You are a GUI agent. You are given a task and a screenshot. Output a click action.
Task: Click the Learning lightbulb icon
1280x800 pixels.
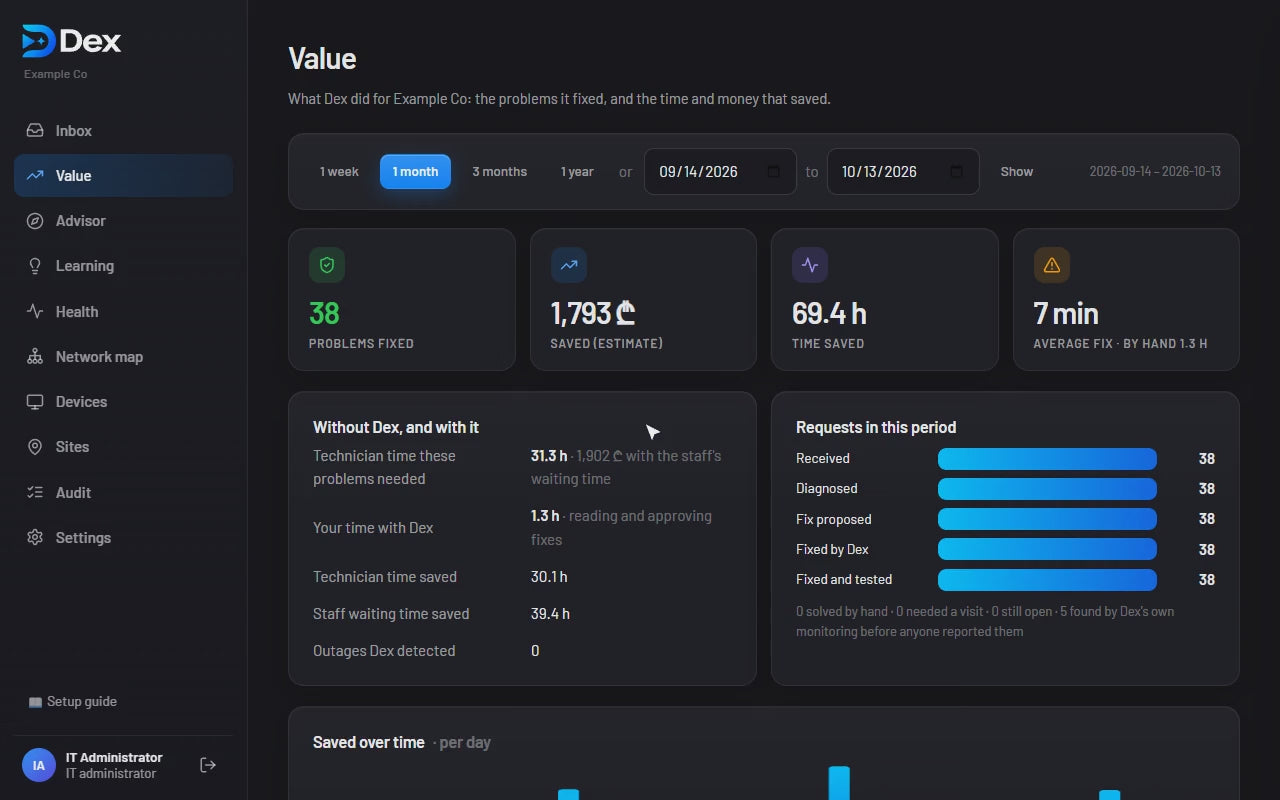tap(35, 266)
